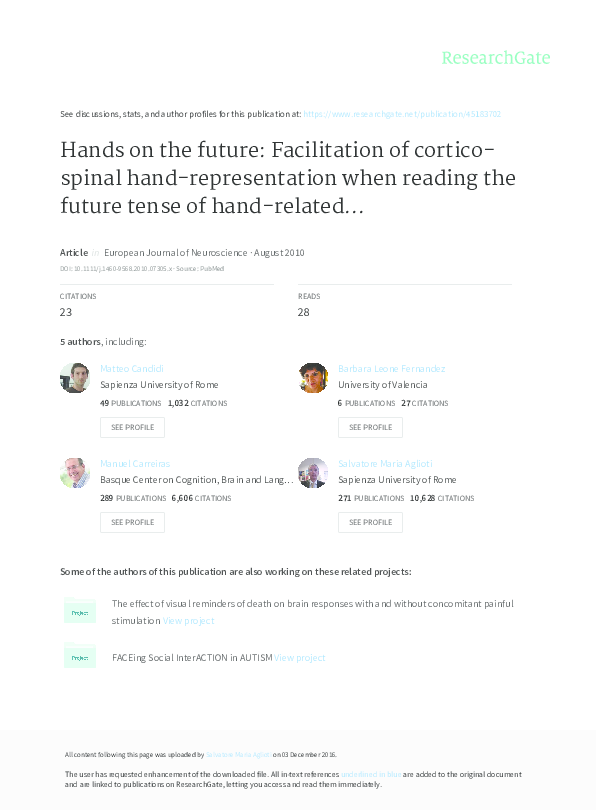
Task: Click the ResearchGate logo
Action: (x=497, y=57)
